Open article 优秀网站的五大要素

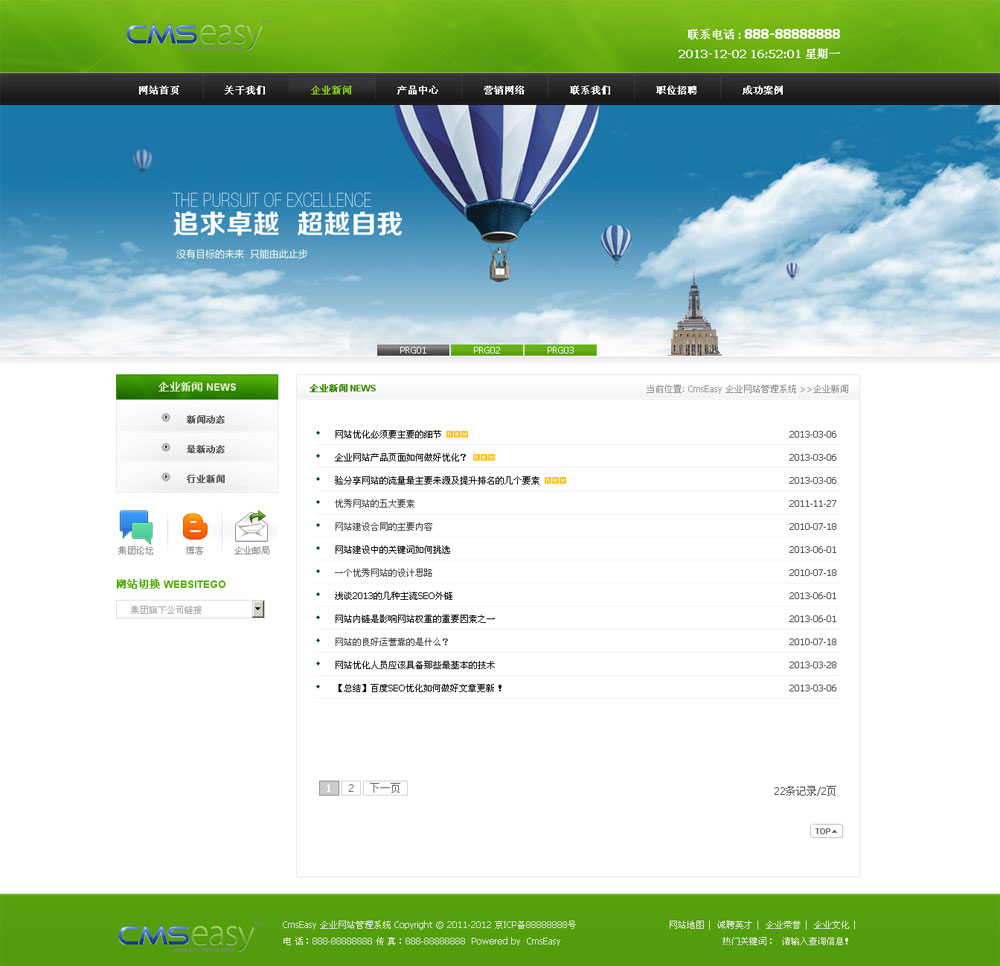(x=374, y=504)
